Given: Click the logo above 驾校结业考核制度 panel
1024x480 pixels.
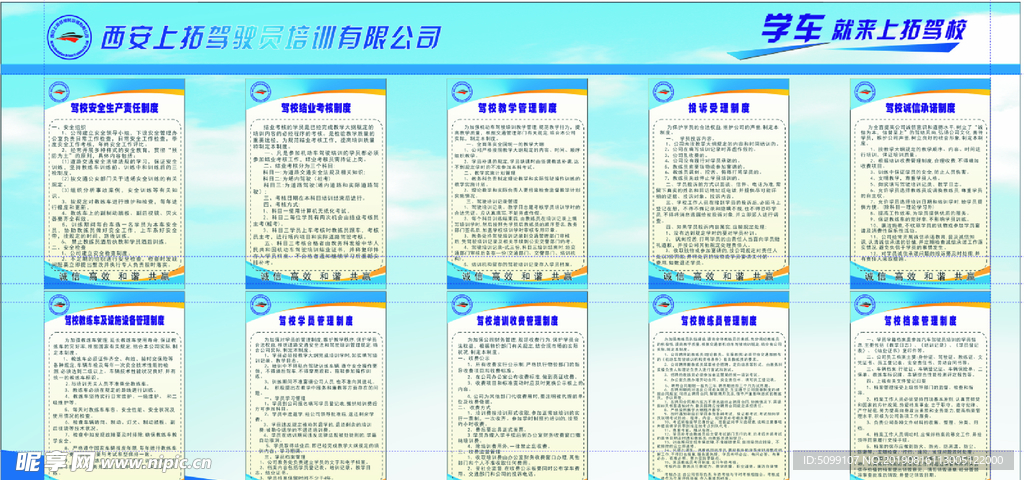Looking at the screenshot, I should (x=260, y=91).
